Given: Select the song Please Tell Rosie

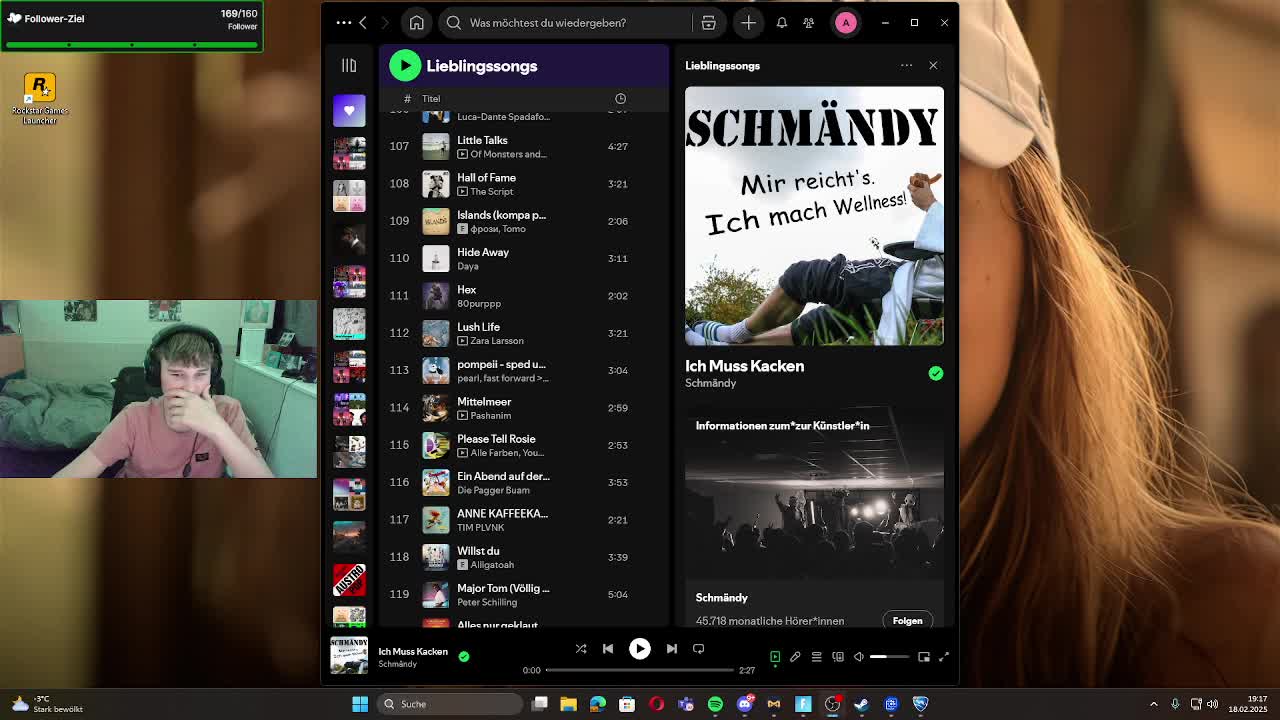Looking at the screenshot, I should 496,439.
